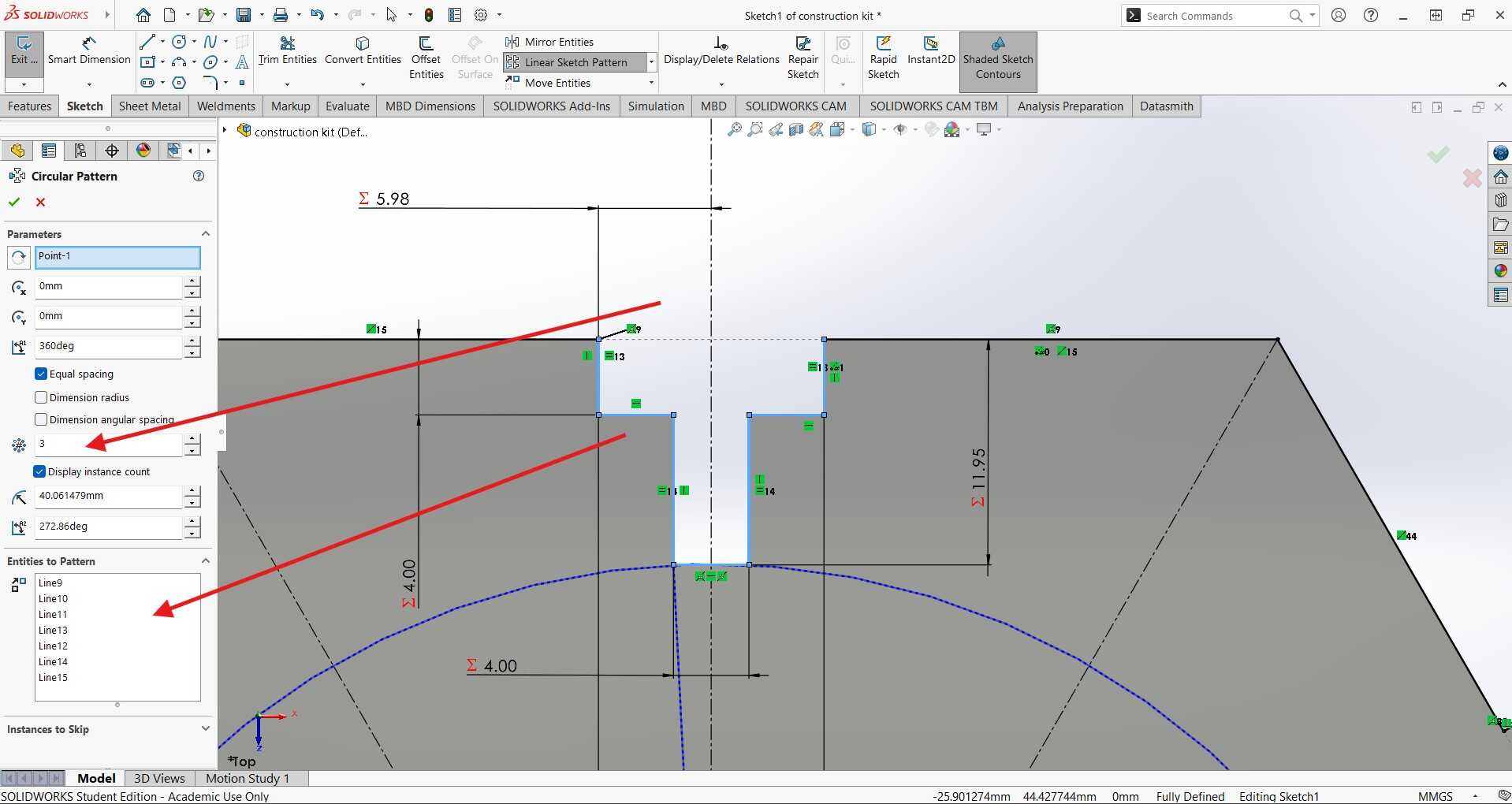This screenshot has height=804, width=1512.
Task: Toggle the Instant2D tool
Action: pyautogui.click(x=931, y=50)
